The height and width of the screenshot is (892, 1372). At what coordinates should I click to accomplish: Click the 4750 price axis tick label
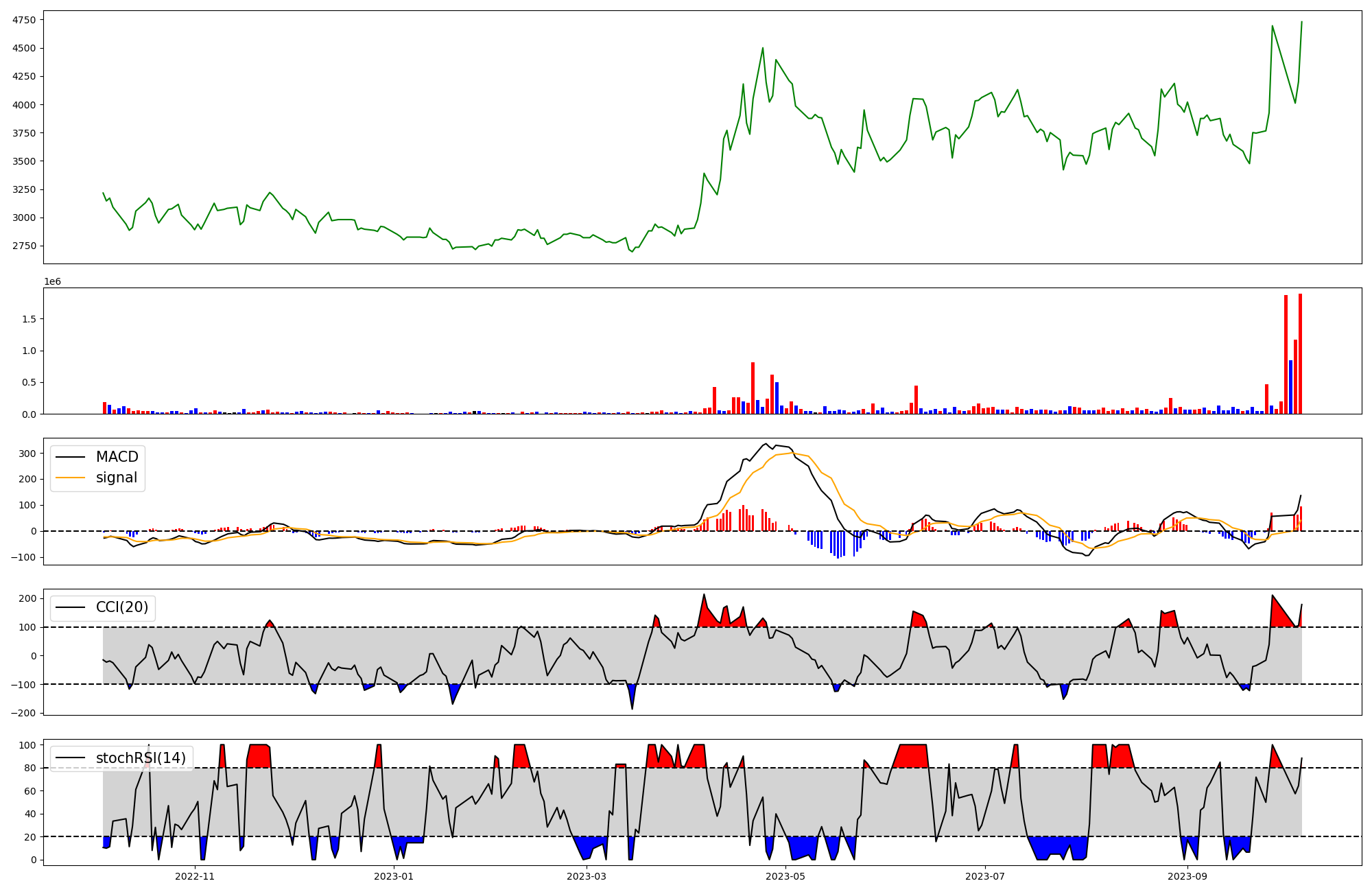(24, 20)
